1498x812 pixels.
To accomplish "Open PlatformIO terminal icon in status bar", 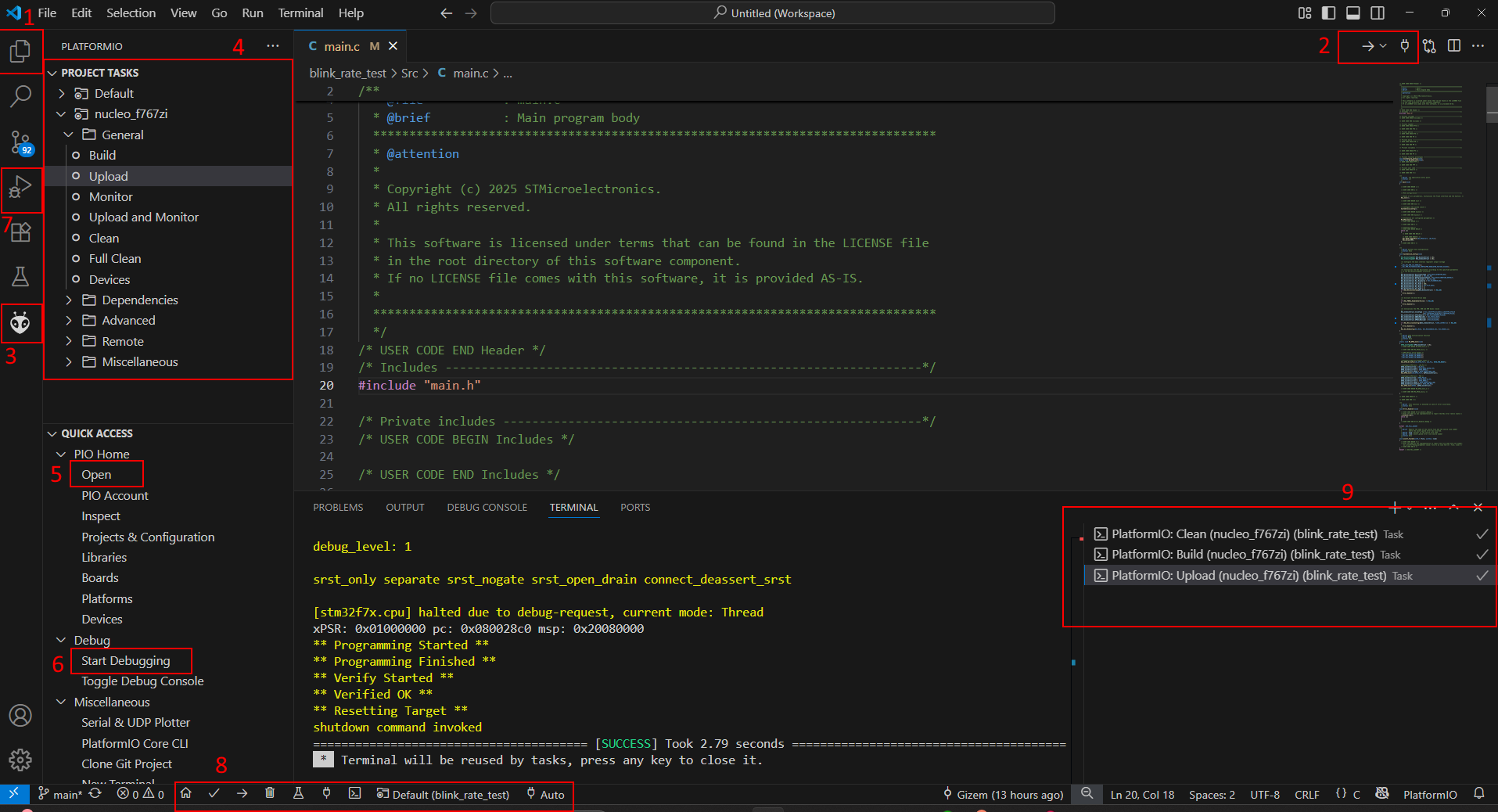I will [354, 793].
